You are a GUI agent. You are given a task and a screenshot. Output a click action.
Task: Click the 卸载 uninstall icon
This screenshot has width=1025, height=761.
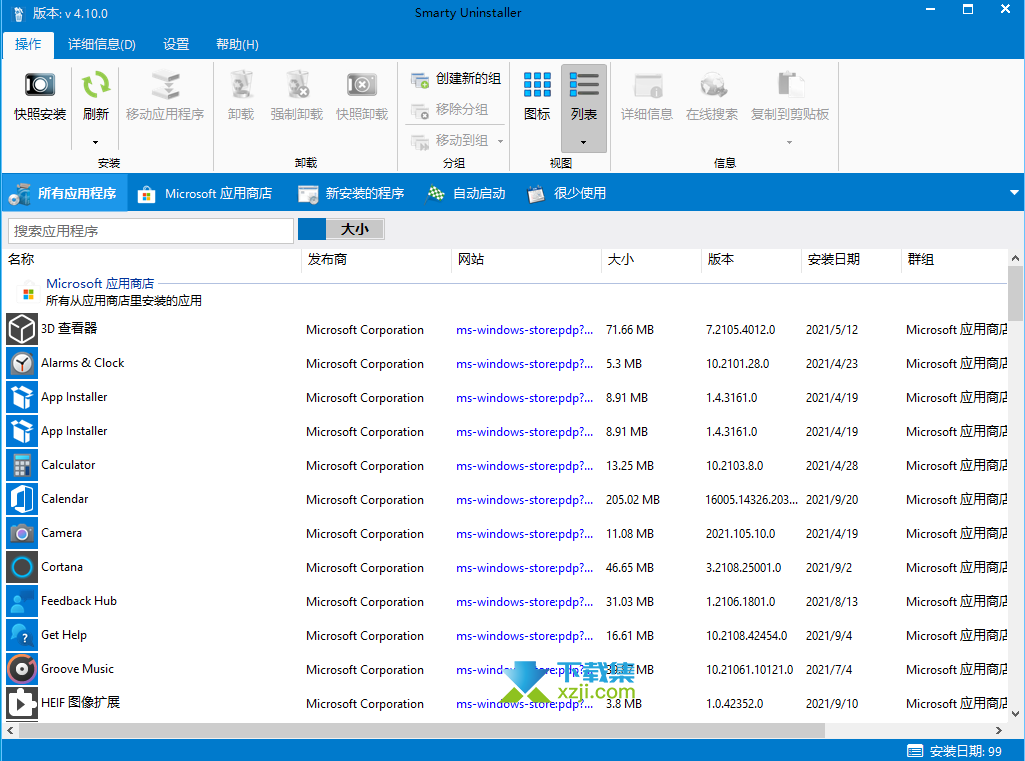[241, 85]
